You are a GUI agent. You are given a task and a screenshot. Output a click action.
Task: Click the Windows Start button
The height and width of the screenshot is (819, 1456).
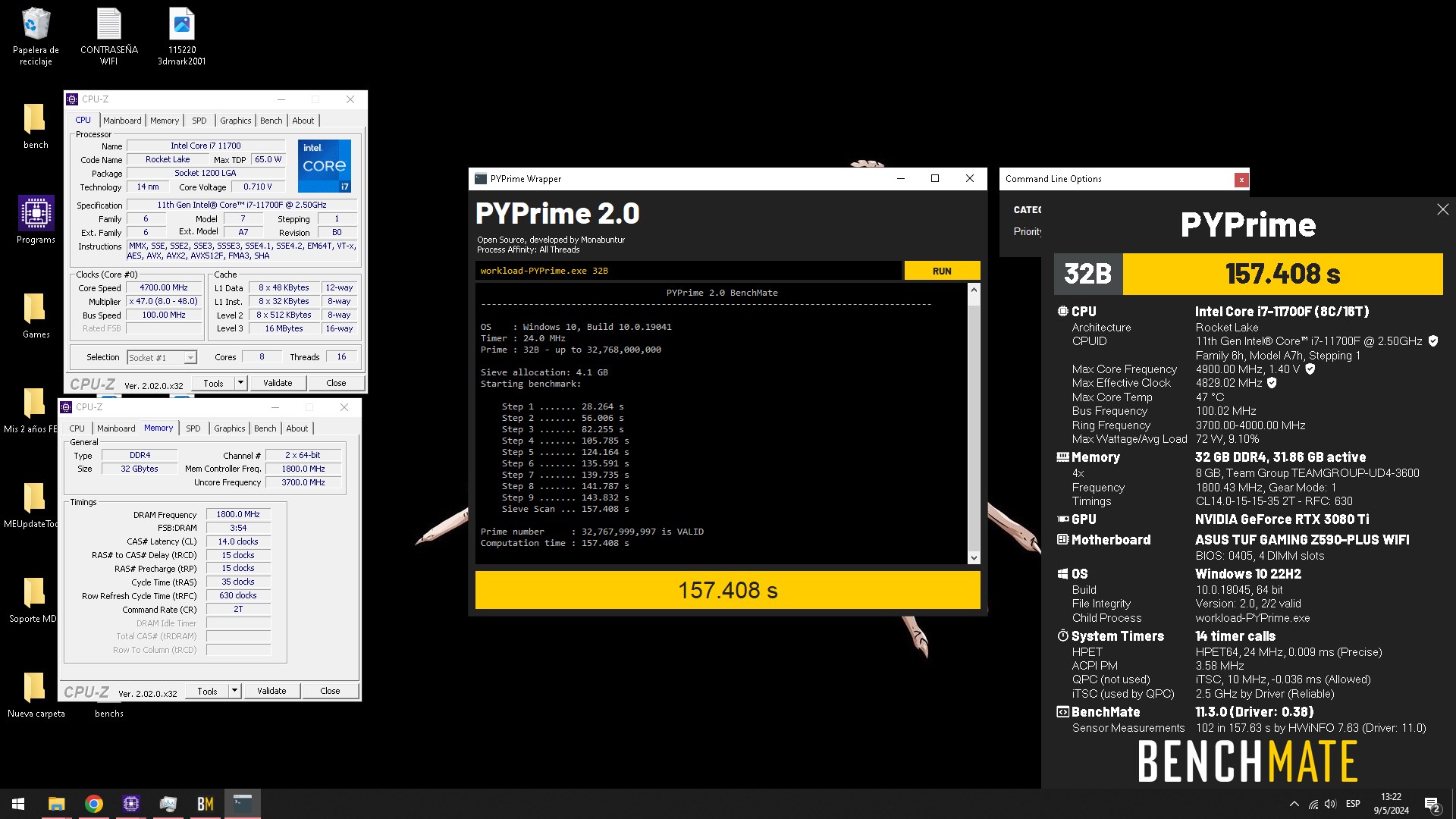(x=18, y=804)
